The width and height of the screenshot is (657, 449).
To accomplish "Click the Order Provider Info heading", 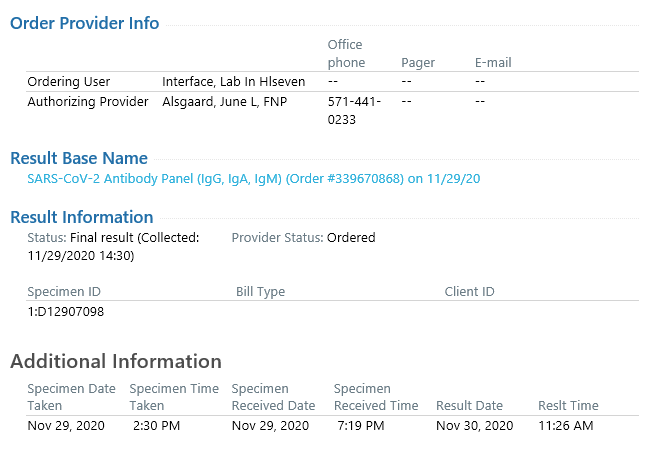I will pos(85,23).
